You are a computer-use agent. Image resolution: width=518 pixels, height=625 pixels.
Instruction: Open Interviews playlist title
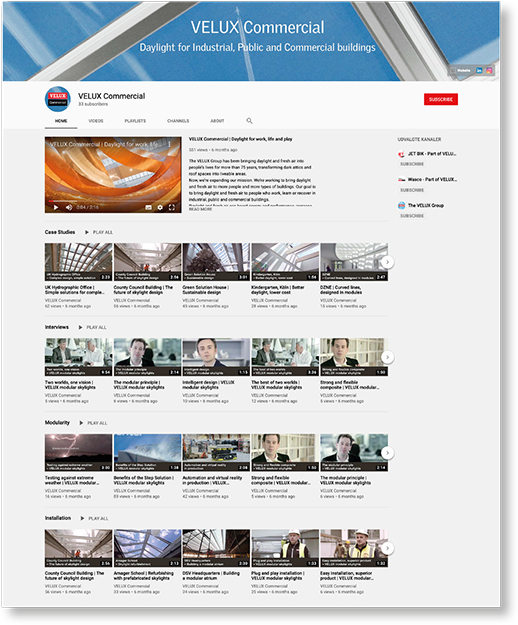(57, 327)
